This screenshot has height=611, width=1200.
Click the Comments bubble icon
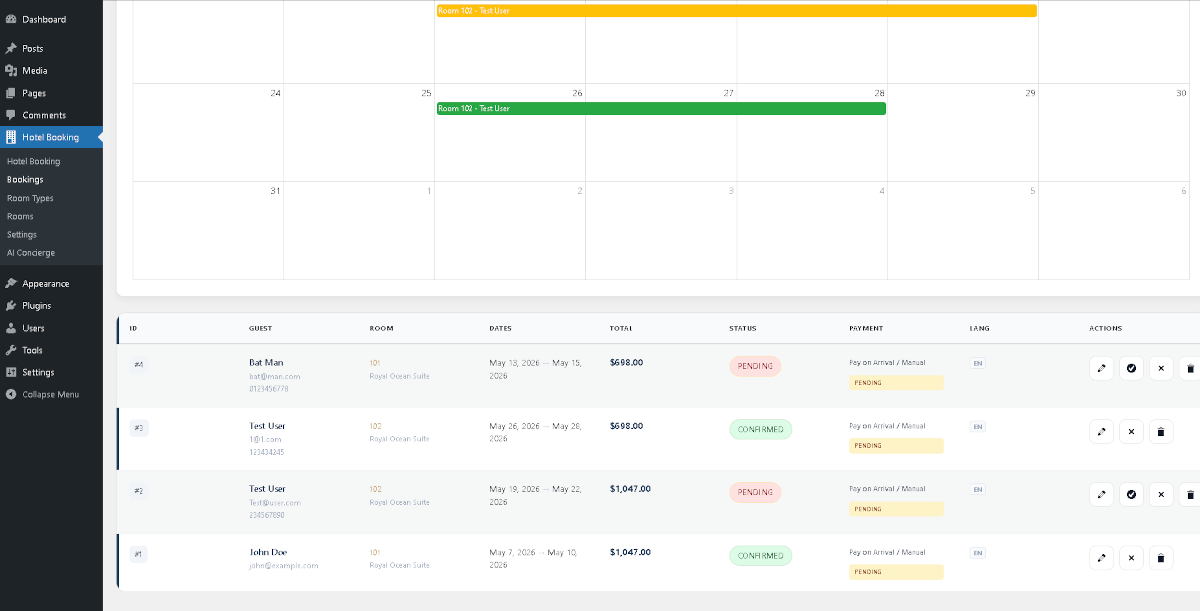(x=11, y=115)
